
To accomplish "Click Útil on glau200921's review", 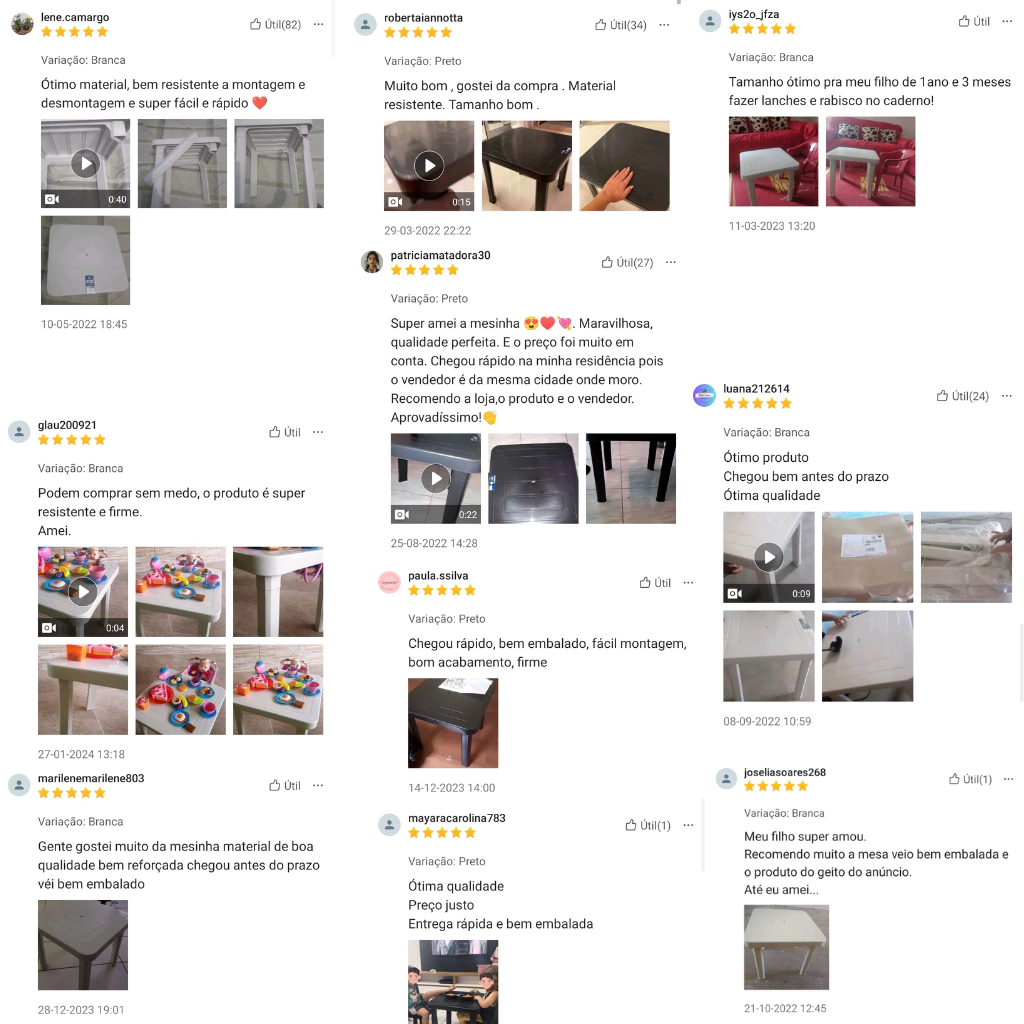I will tap(285, 432).
